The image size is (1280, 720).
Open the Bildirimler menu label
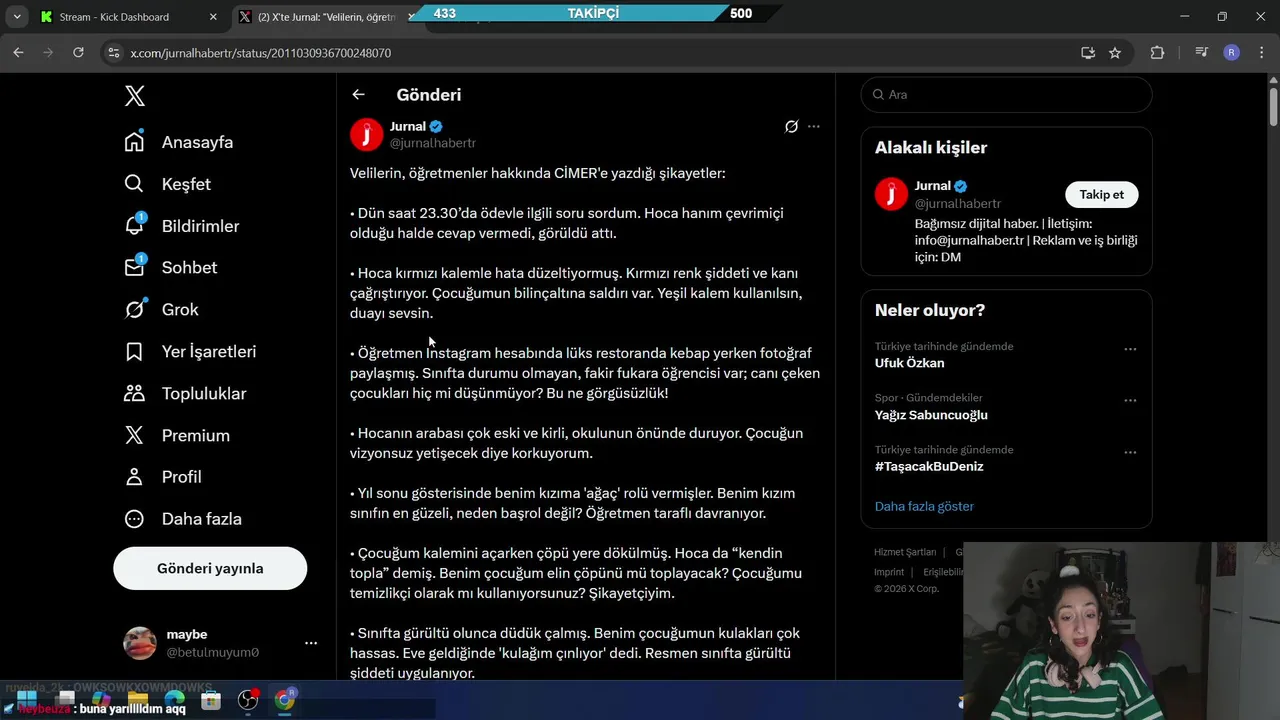200,226
